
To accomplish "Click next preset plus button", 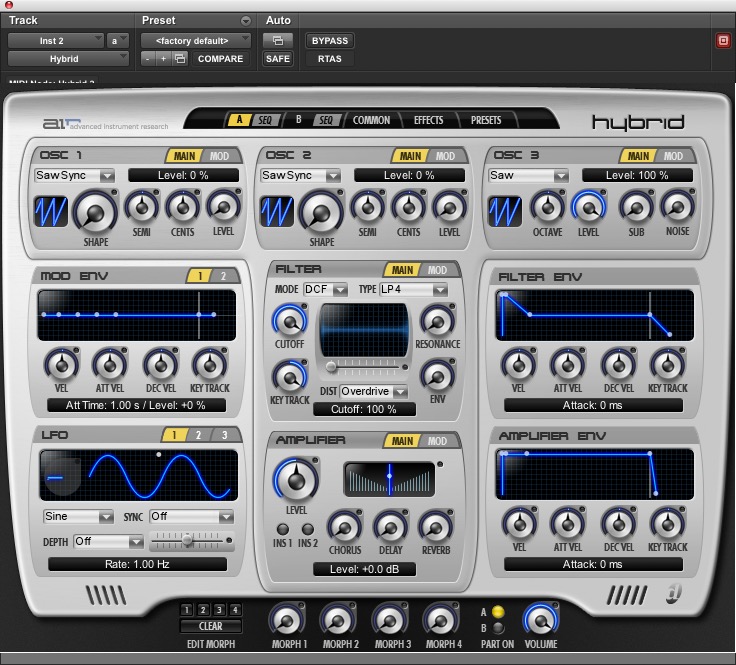I will pyautogui.click(x=163, y=59).
